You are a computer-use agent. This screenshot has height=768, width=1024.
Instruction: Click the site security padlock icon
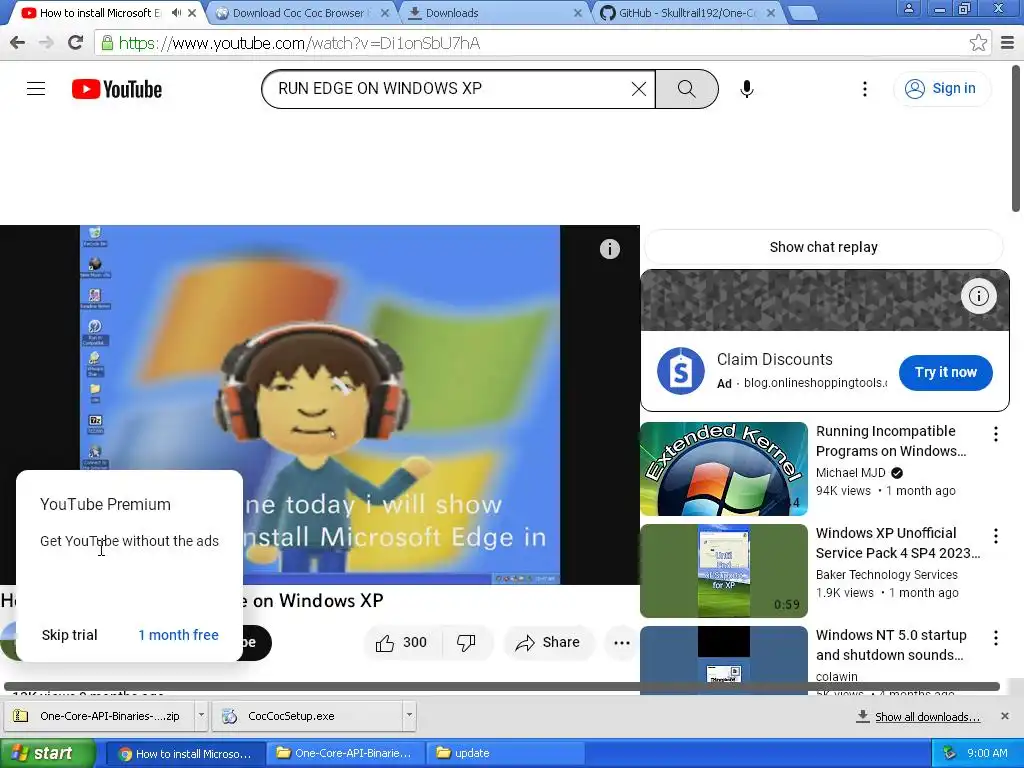tap(106, 43)
